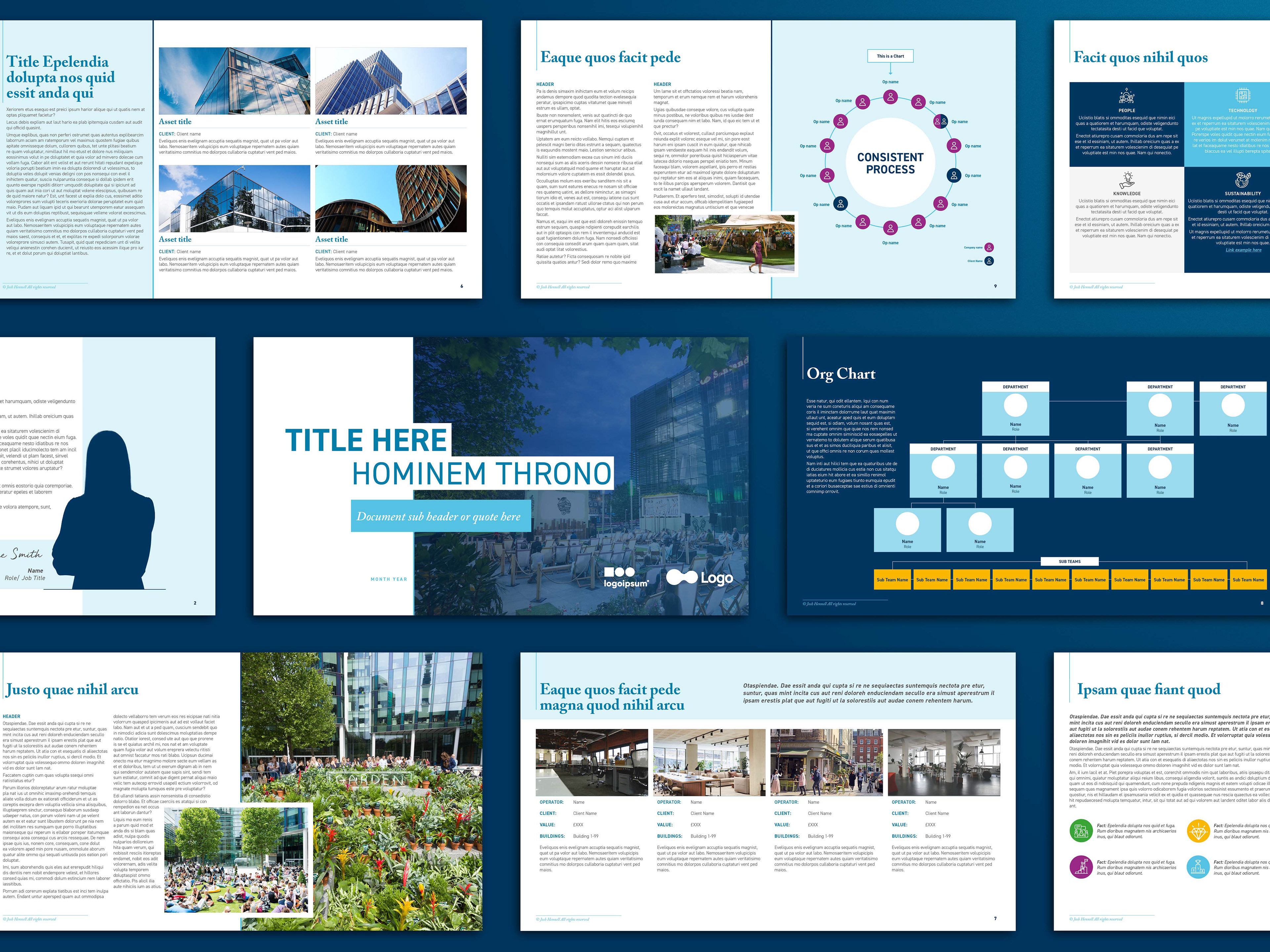This screenshot has width=1270, height=952.
Task: Click the purple flag climber fact icon
Action: point(1081,867)
